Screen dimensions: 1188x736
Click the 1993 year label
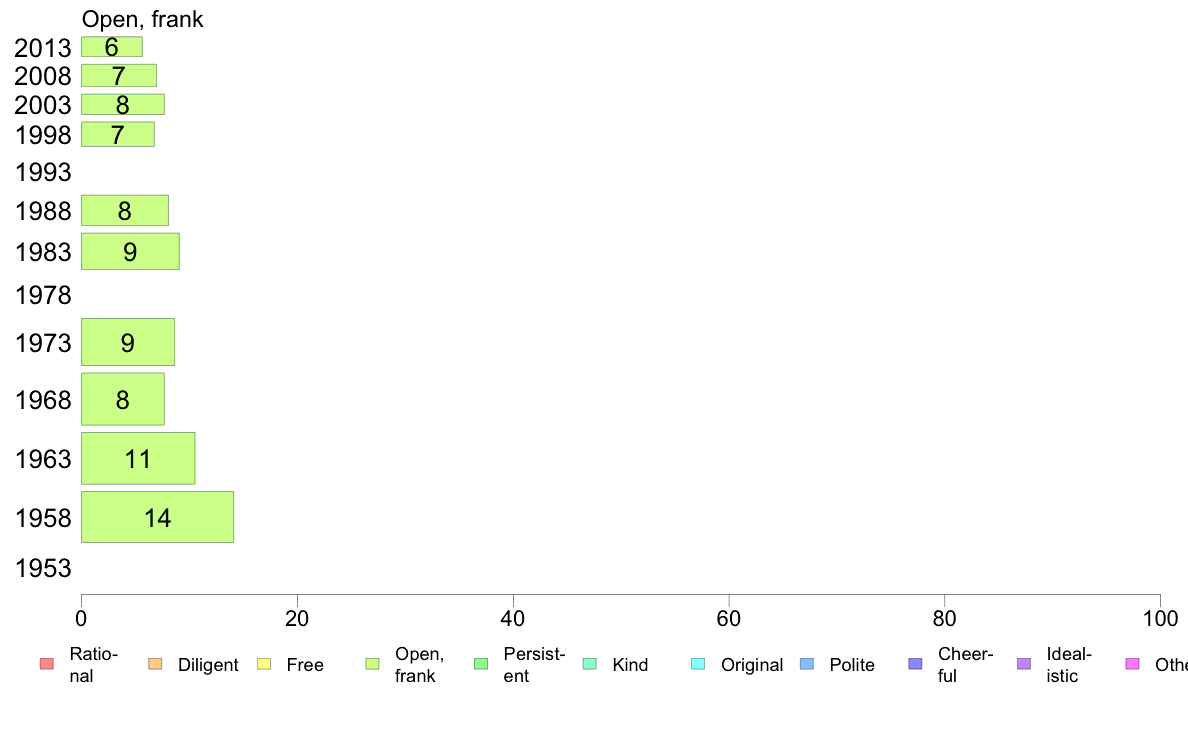[43, 172]
